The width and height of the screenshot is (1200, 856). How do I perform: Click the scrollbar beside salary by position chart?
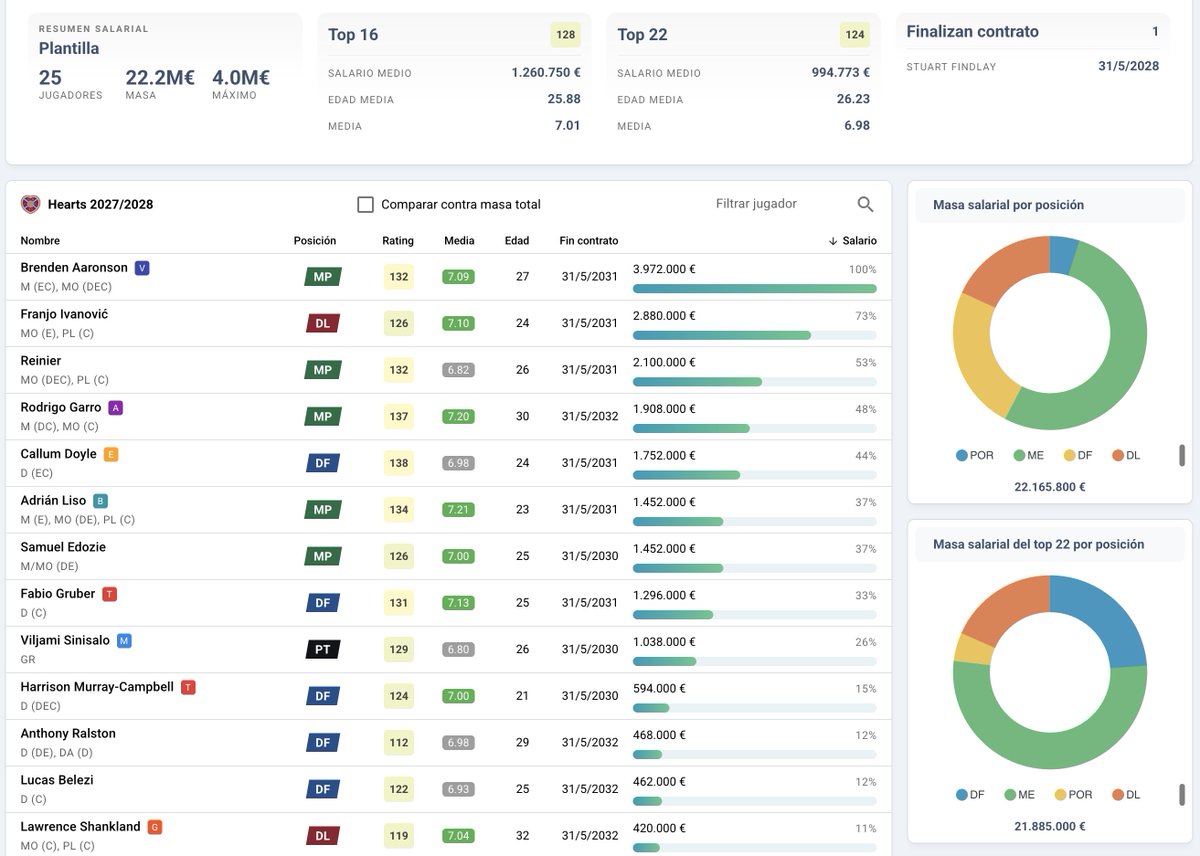(x=1182, y=455)
